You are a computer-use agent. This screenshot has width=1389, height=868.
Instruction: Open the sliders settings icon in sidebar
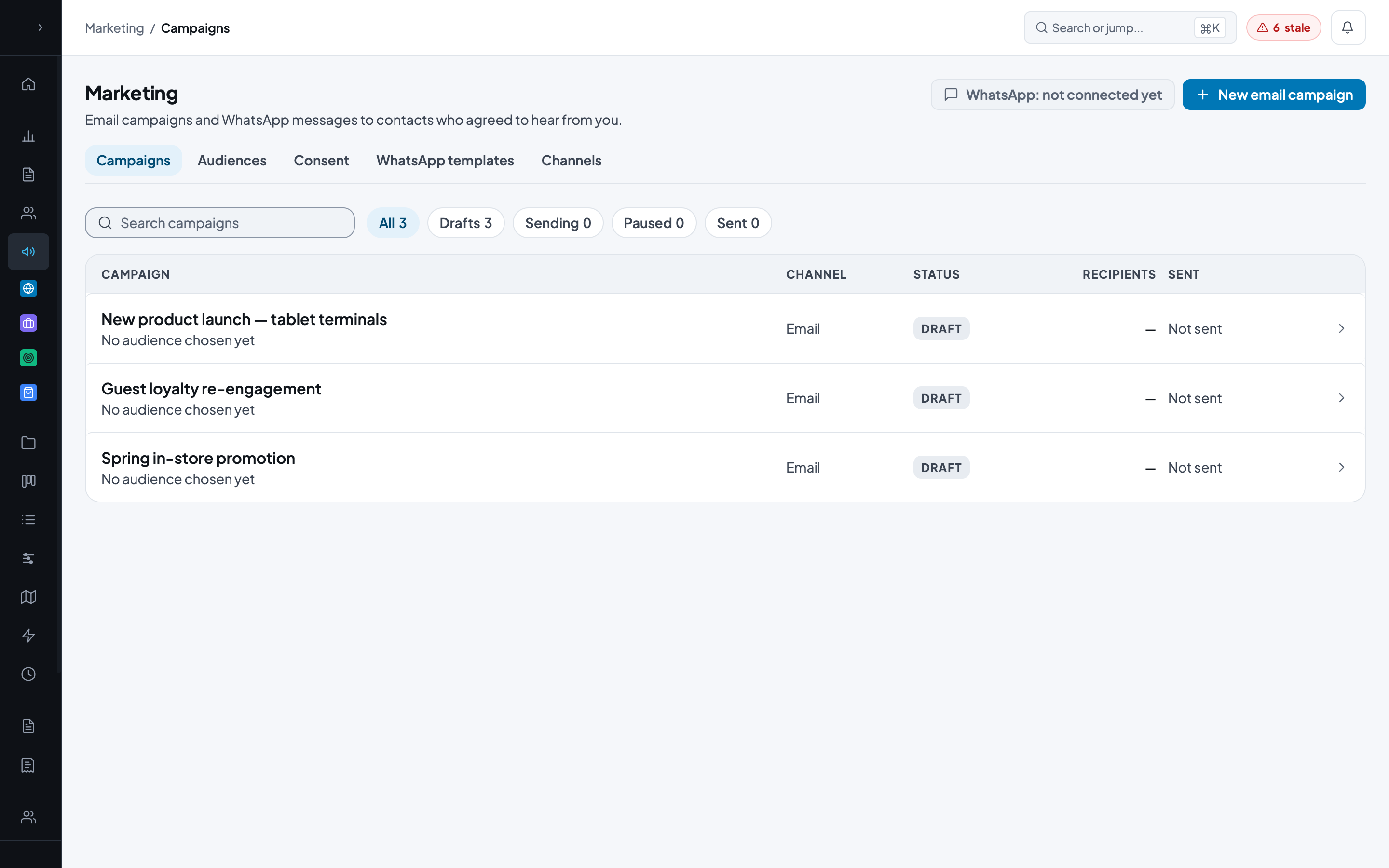[x=28, y=558]
